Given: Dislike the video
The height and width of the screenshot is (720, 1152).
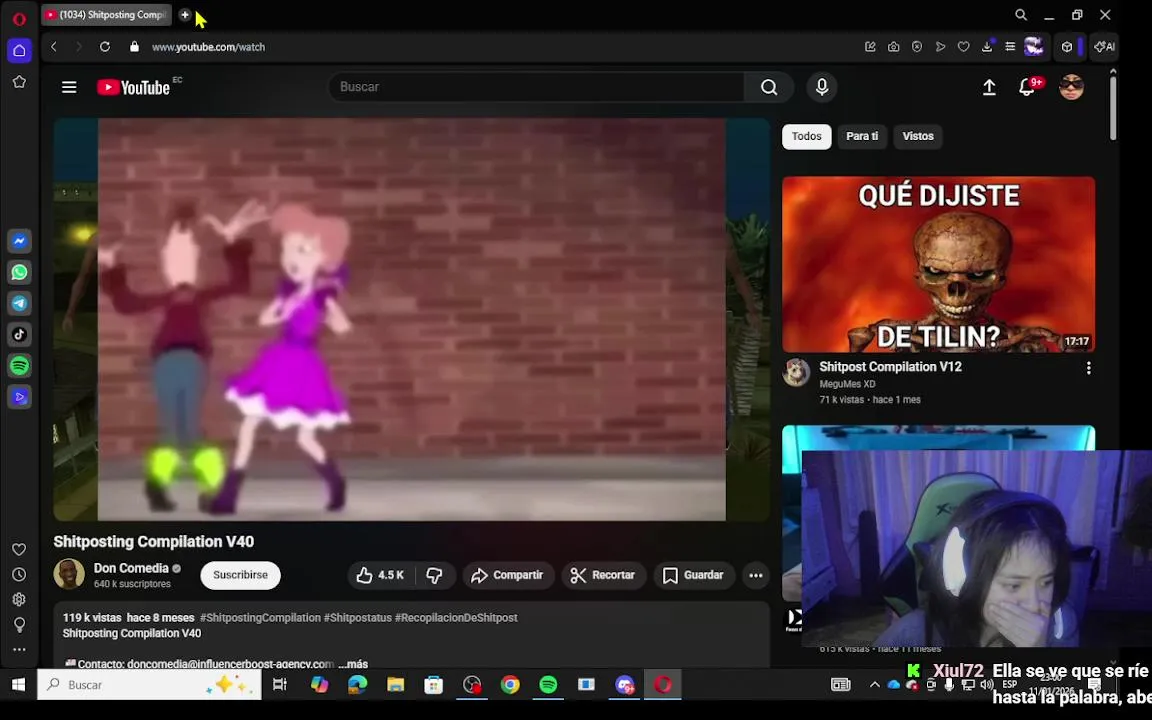Looking at the screenshot, I should pos(435,575).
